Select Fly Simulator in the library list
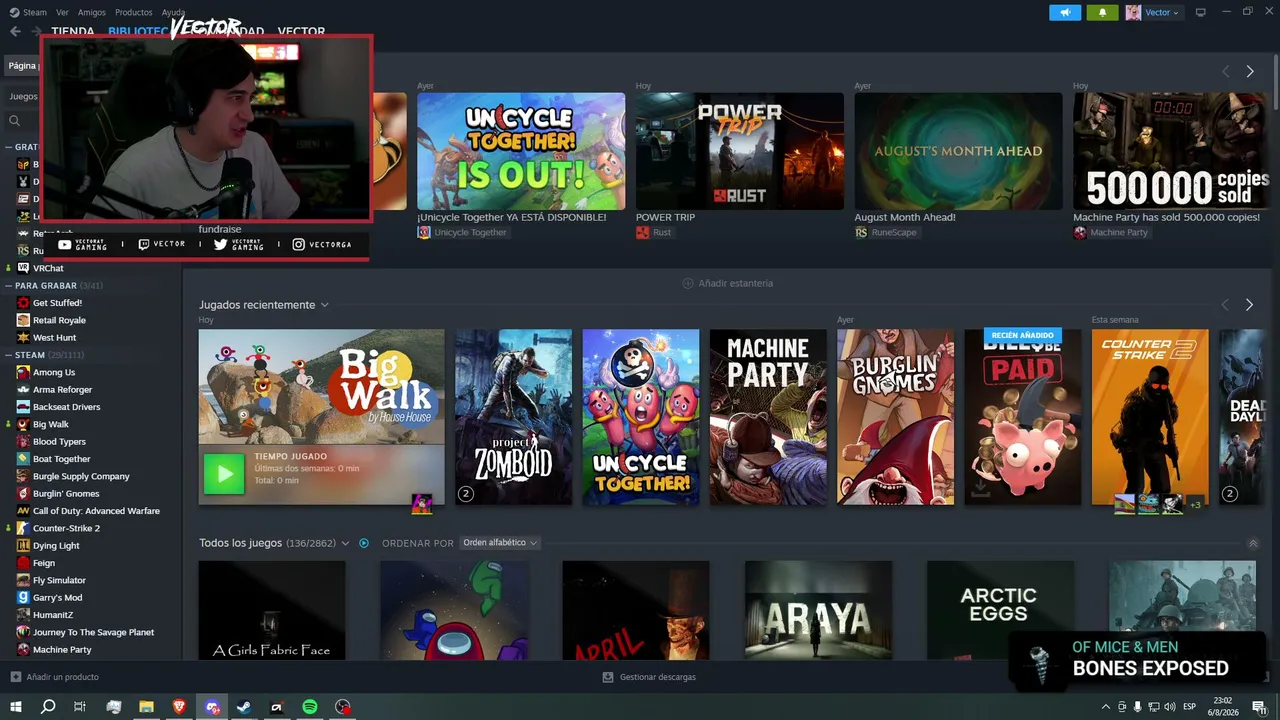Viewport: 1280px width, 720px height. (x=59, y=580)
